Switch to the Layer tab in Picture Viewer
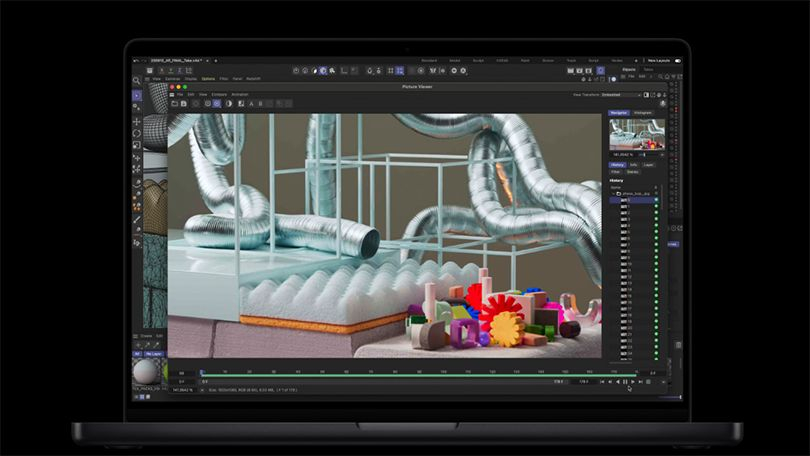The height and width of the screenshot is (456, 810). point(647,164)
